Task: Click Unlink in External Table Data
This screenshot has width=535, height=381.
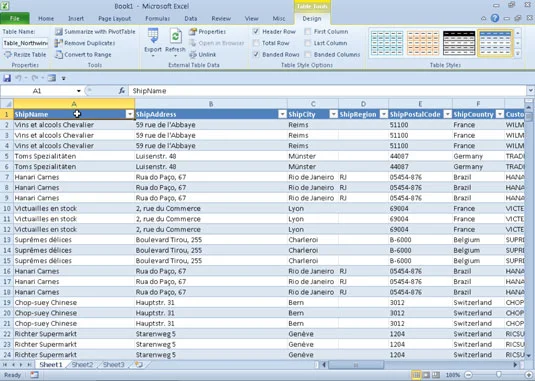Action: pyautogui.click(x=203, y=55)
